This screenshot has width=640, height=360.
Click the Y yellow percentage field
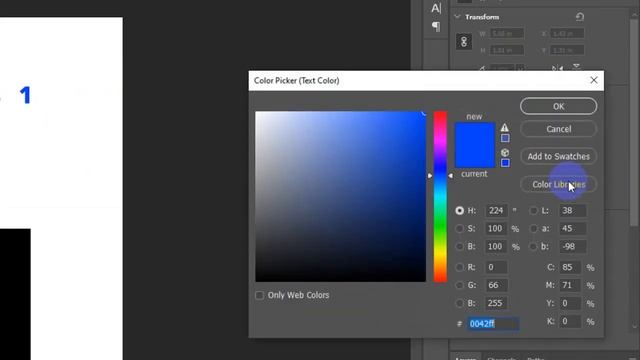pos(570,303)
